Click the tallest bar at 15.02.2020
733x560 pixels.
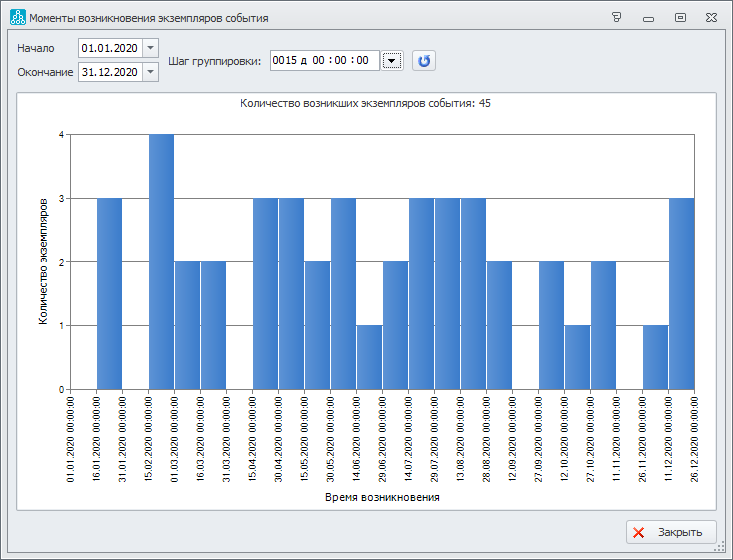point(162,262)
